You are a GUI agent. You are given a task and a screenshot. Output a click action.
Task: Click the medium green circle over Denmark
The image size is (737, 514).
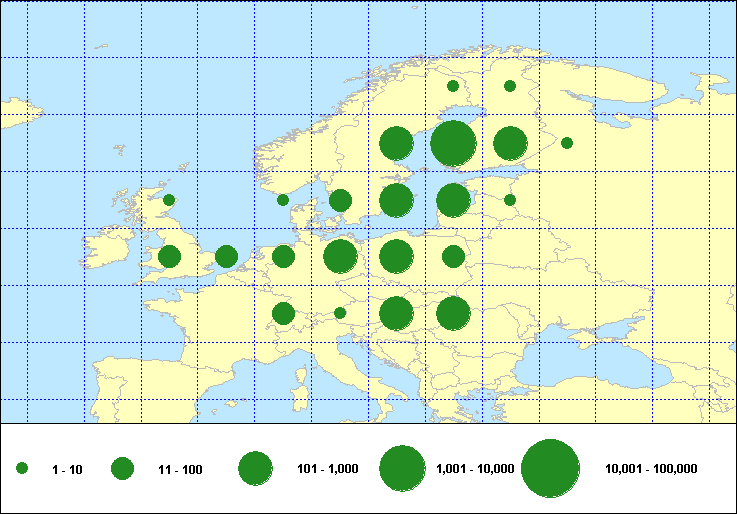pyautogui.click(x=340, y=200)
